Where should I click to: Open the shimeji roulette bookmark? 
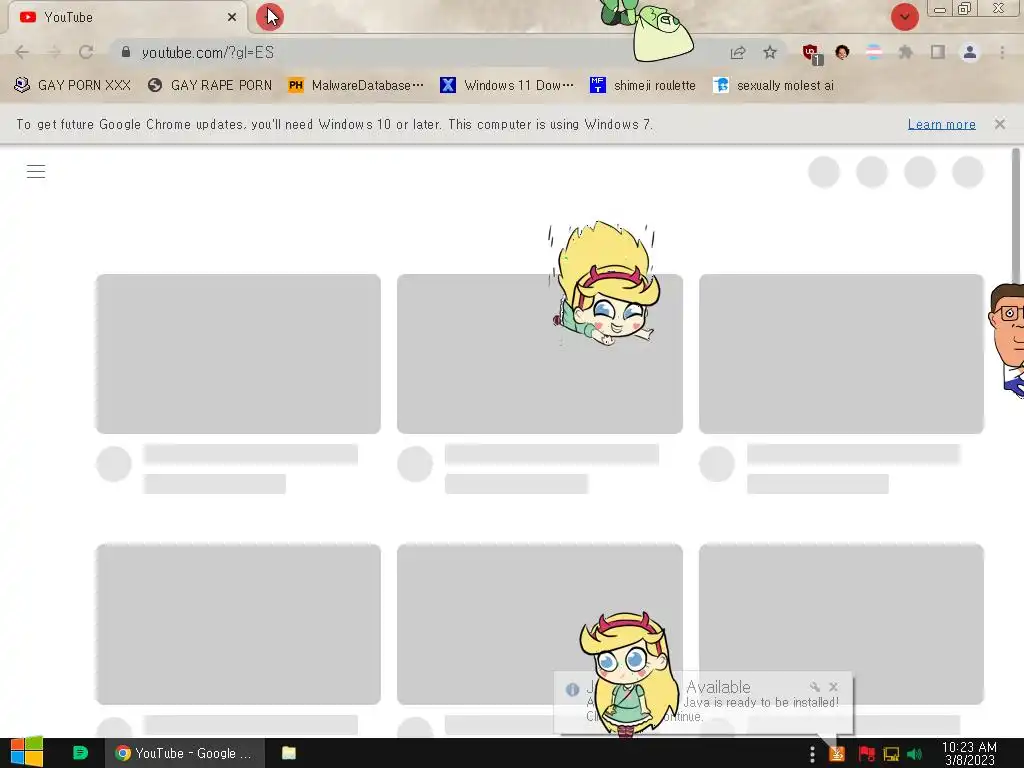coord(643,85)
